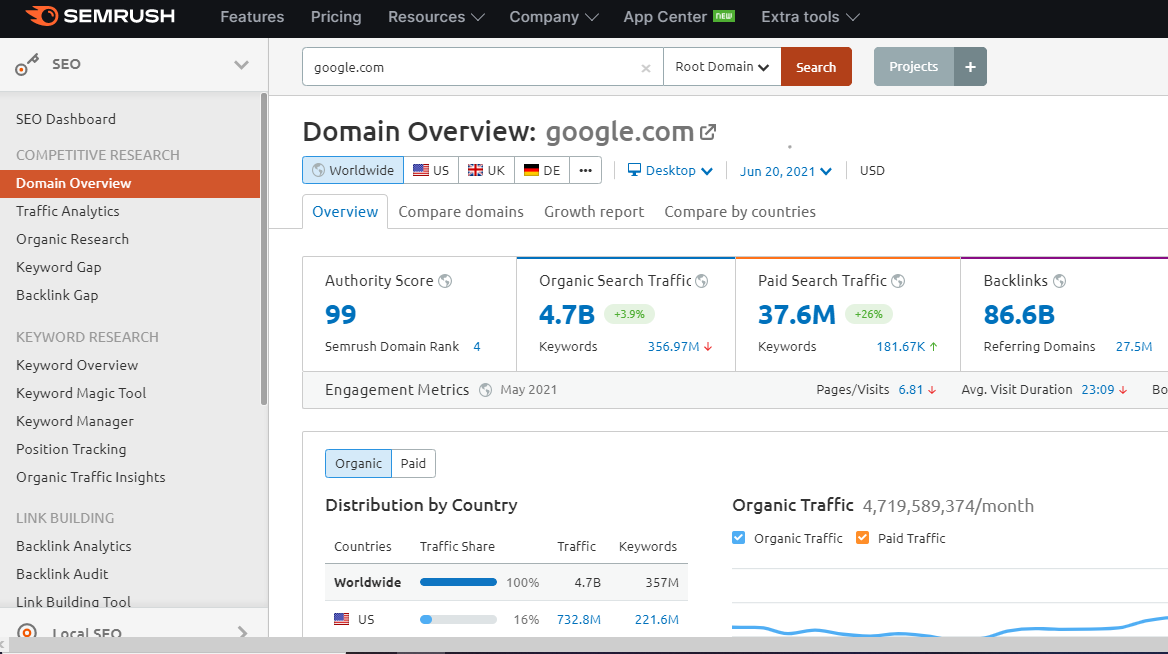The image size is (1168, 654).
Task: Open Backlink Gap in sidebar
Action: [x=57, y=295]
